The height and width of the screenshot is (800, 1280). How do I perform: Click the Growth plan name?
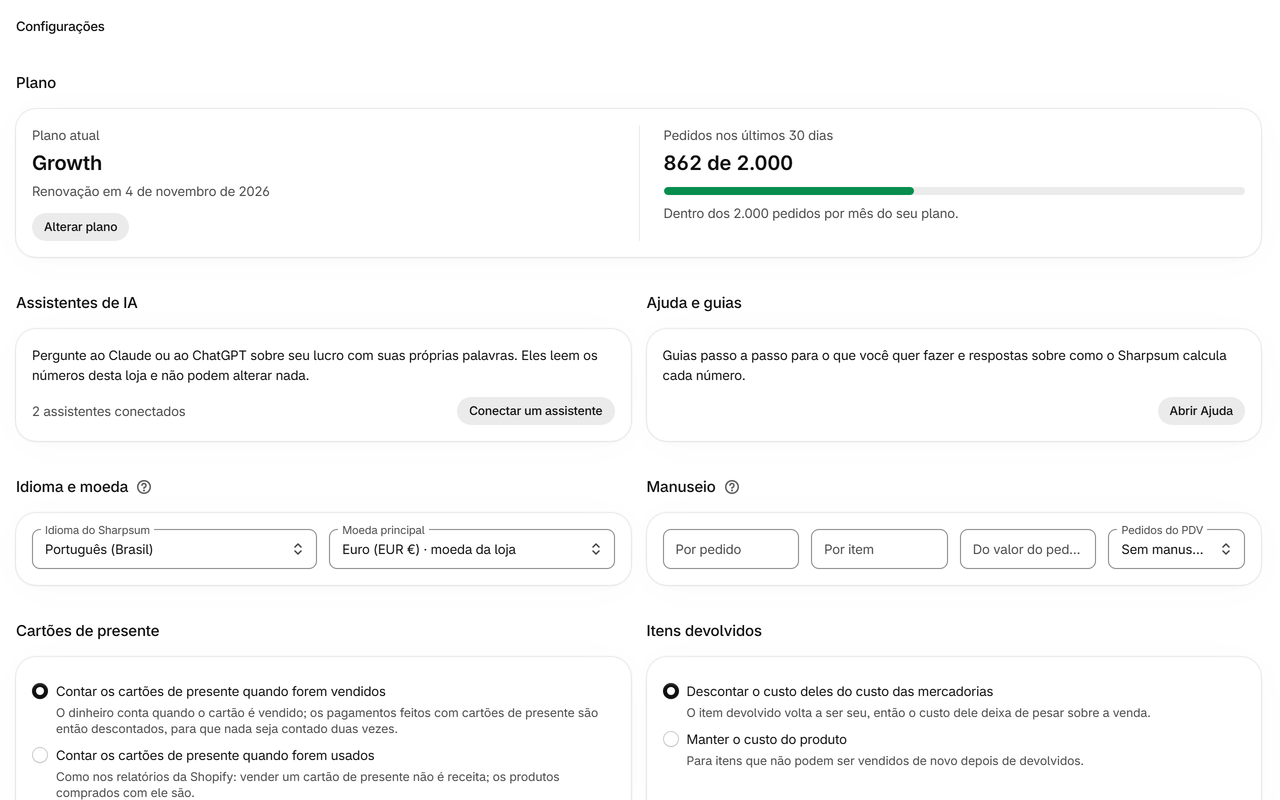coord(67,163)
